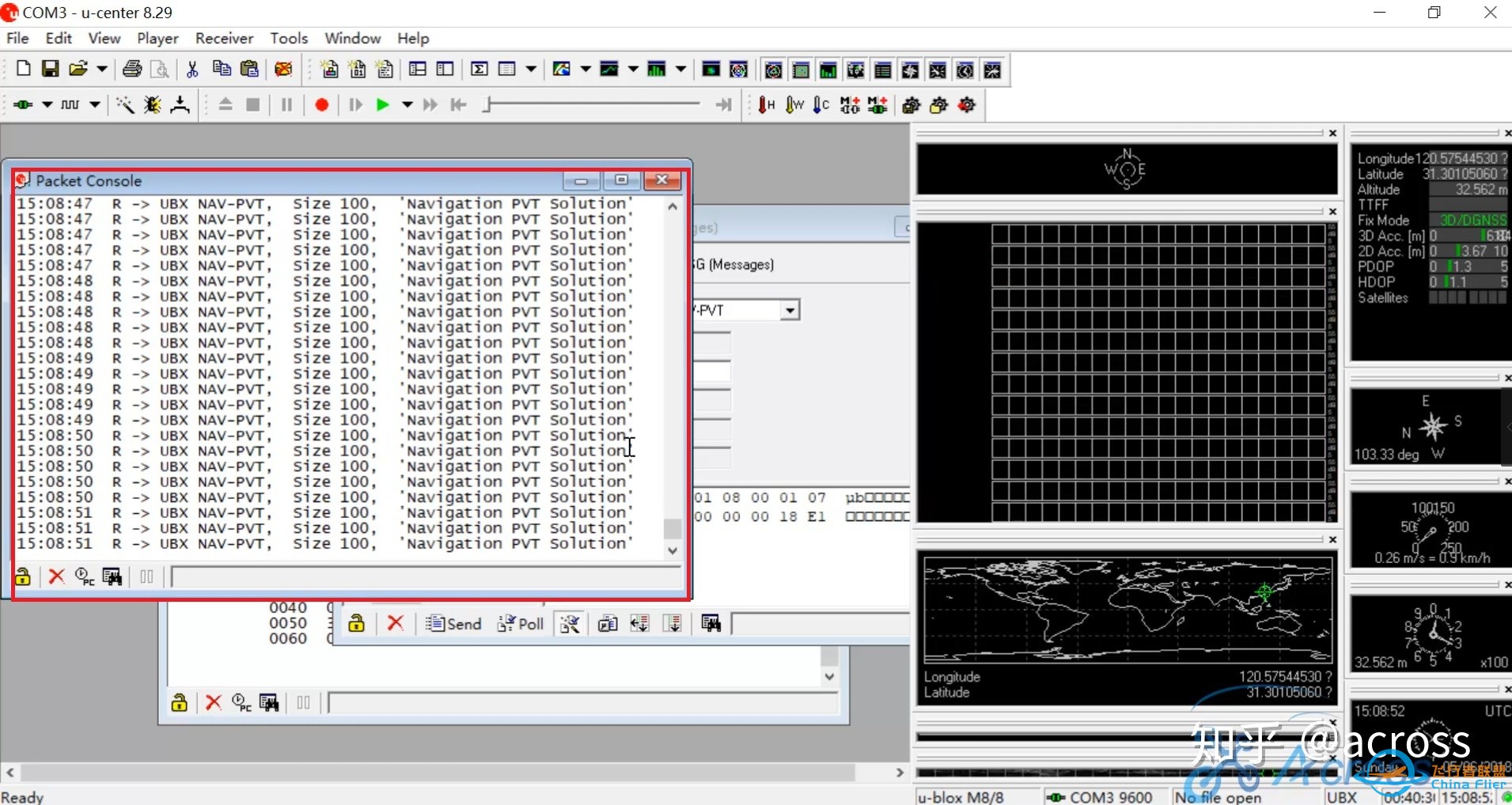The height and width of the screenshot is (805, 1512).
Task: Click the red Record button
Action: [322, 104]
